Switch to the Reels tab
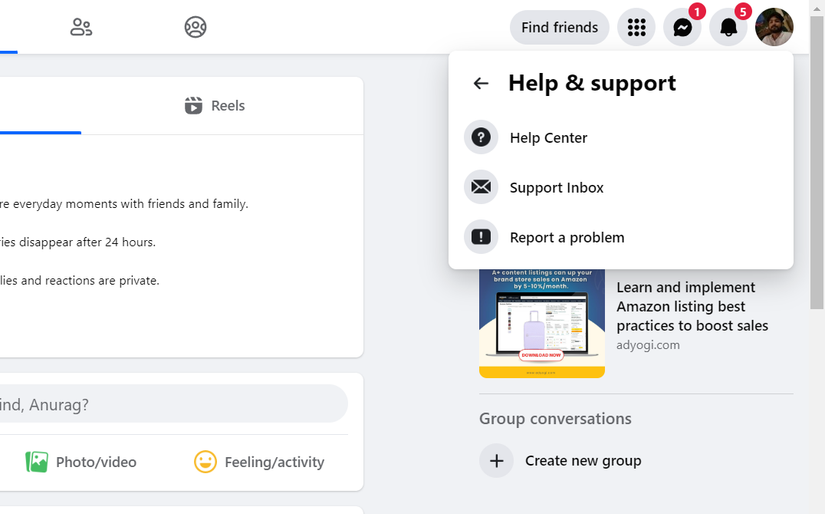 tap(215, 106)
